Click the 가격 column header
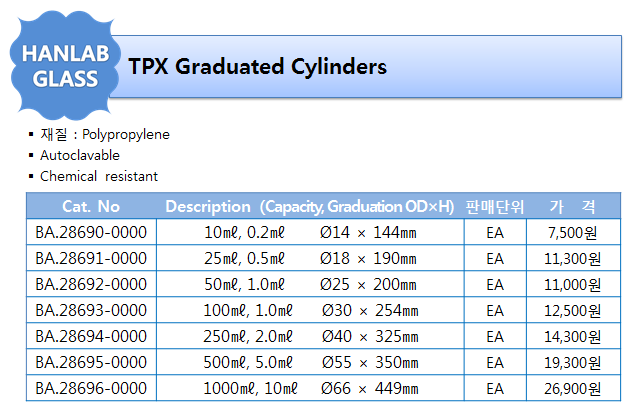The width and height of the screenshot is (640, 418). click(573, 207)
